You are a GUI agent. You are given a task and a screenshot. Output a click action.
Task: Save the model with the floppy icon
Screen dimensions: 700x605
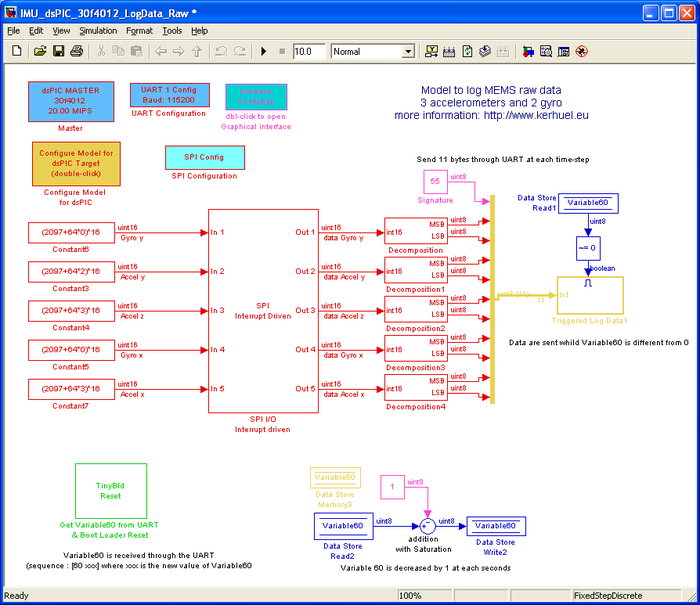(x=58, y=51)
